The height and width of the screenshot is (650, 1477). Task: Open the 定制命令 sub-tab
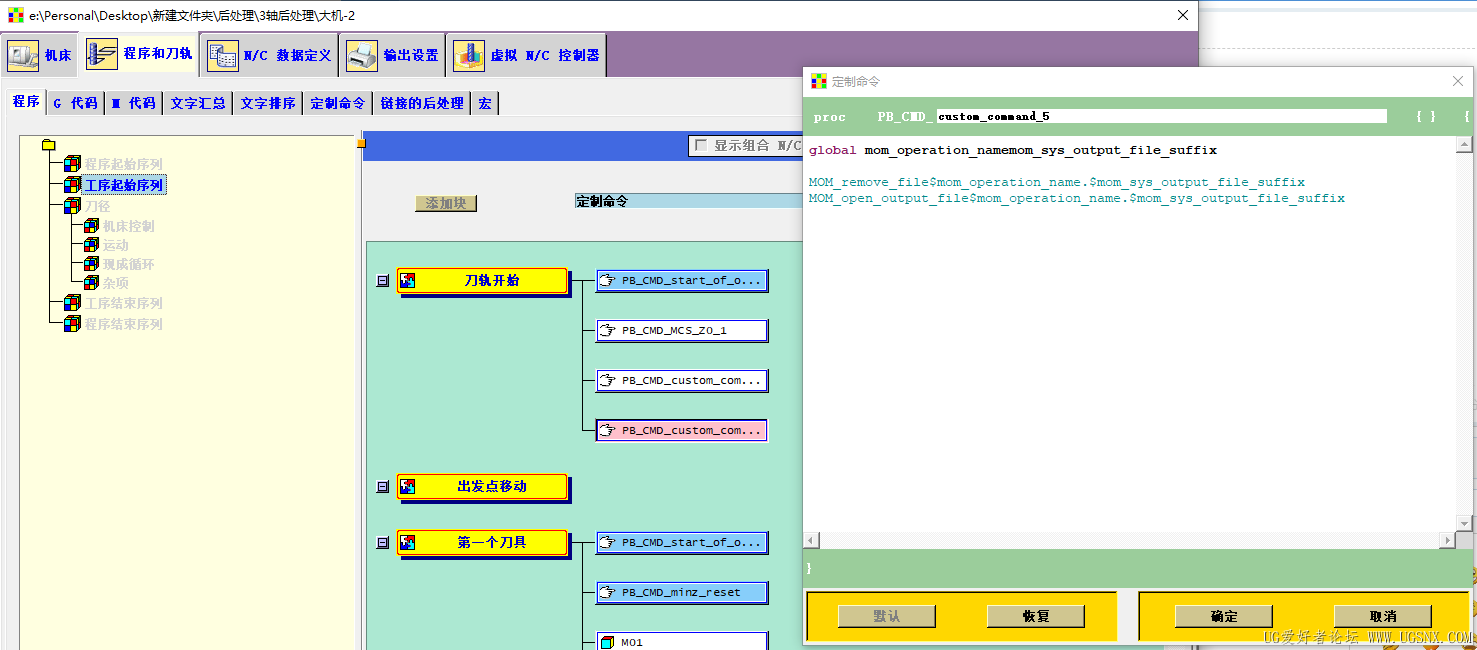[337, 102]
